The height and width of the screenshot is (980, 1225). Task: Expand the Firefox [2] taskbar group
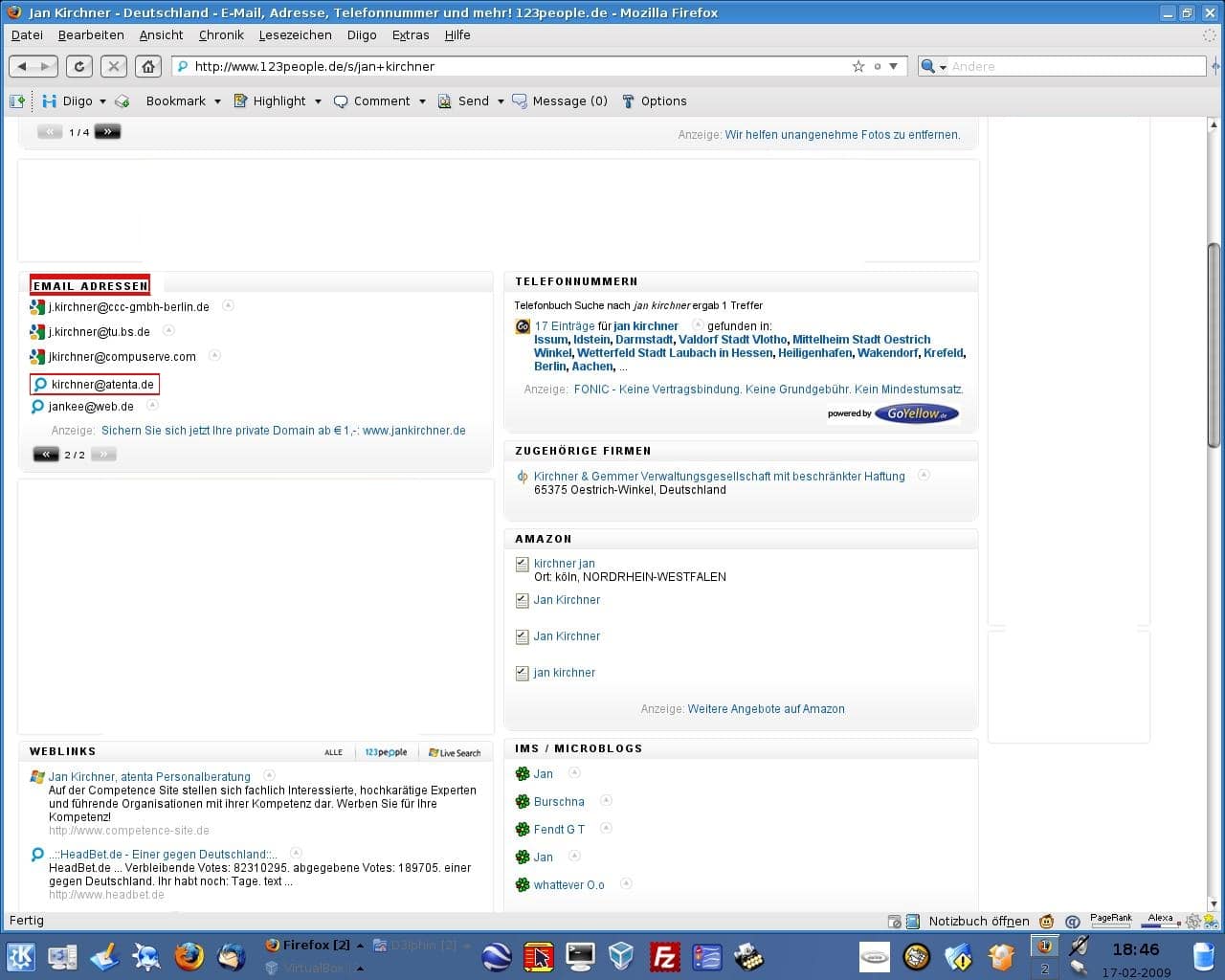click(x=361, y=946)
